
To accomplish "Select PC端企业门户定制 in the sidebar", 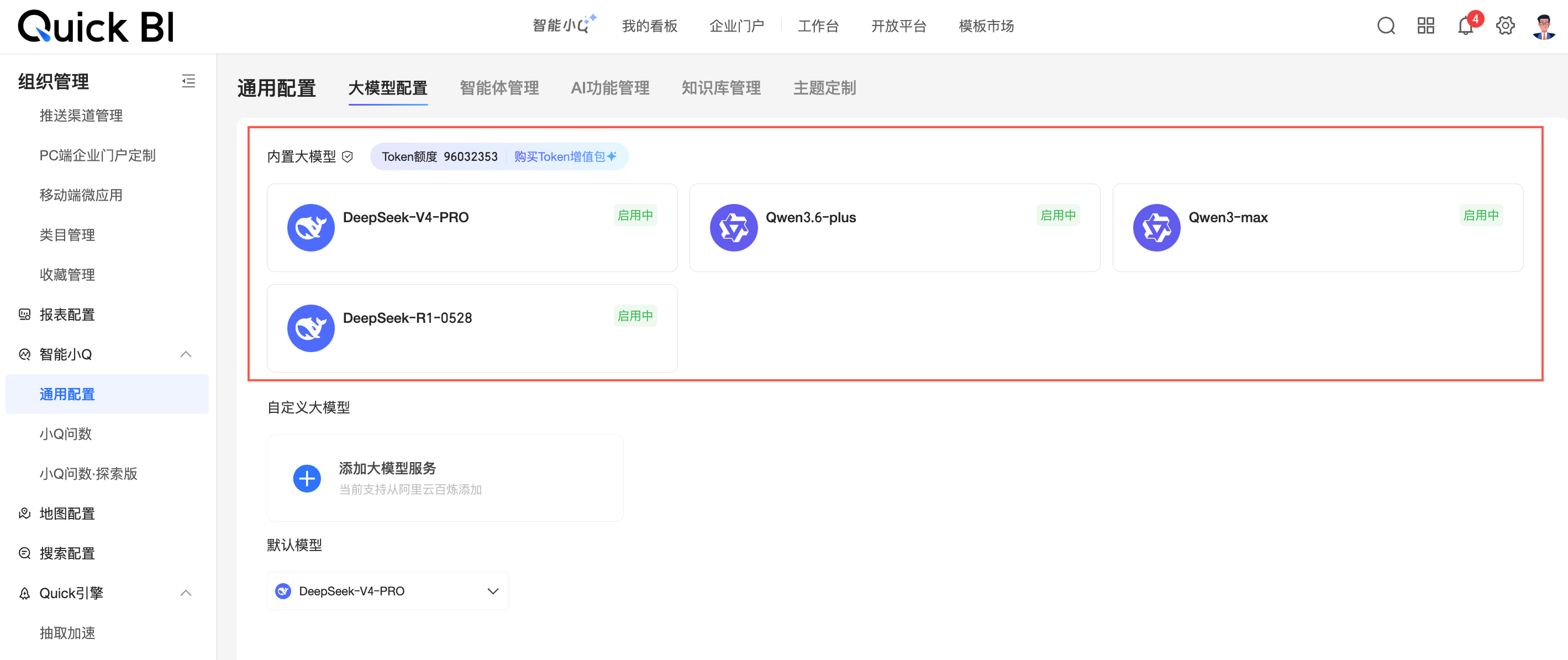I will (97, 155).
